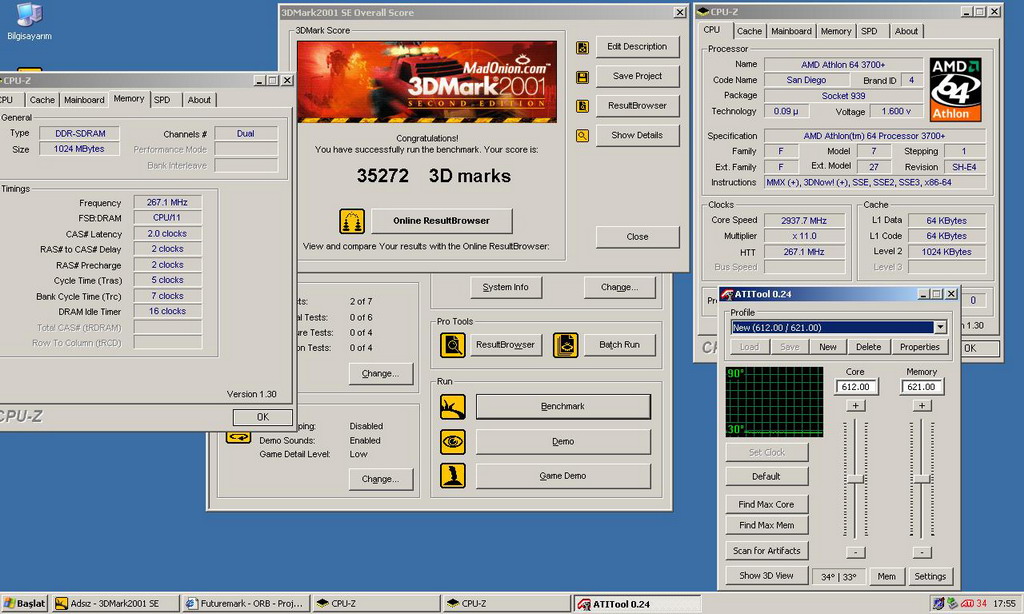
Task: Click the Core clock field showing 612.00
Action: [856, 387]
